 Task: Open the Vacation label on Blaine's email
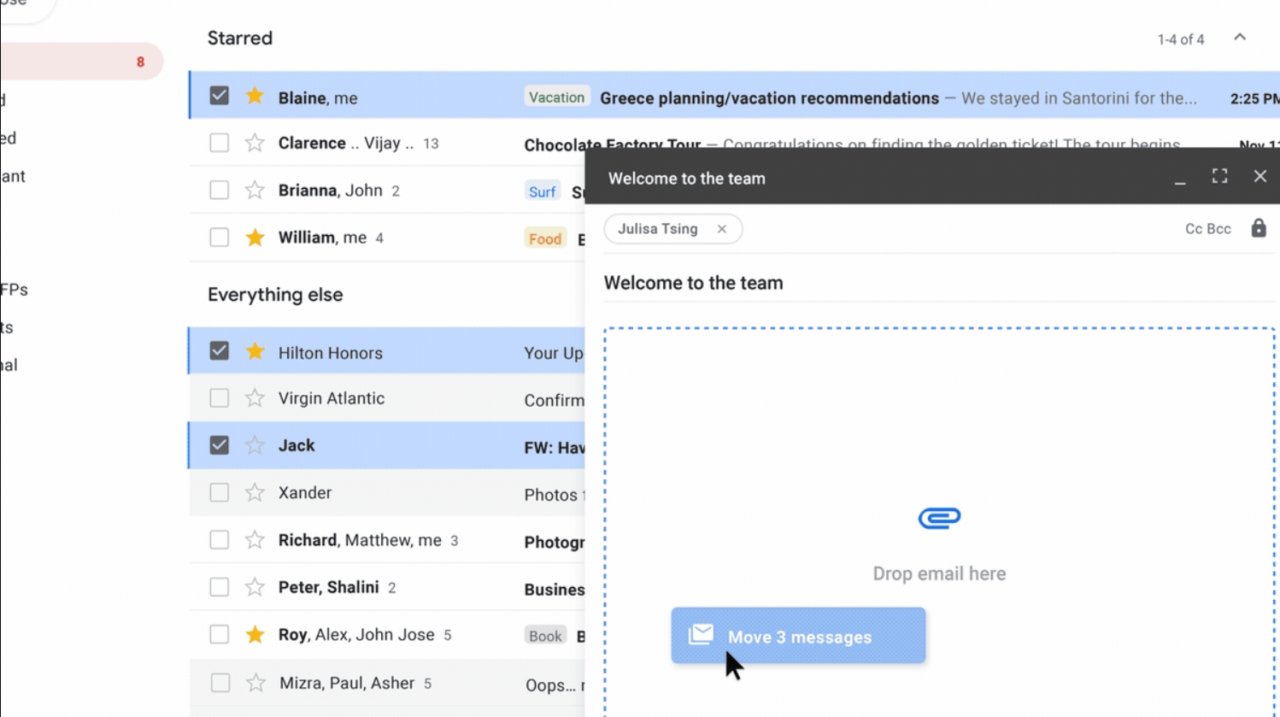click(x=556, y=97)
